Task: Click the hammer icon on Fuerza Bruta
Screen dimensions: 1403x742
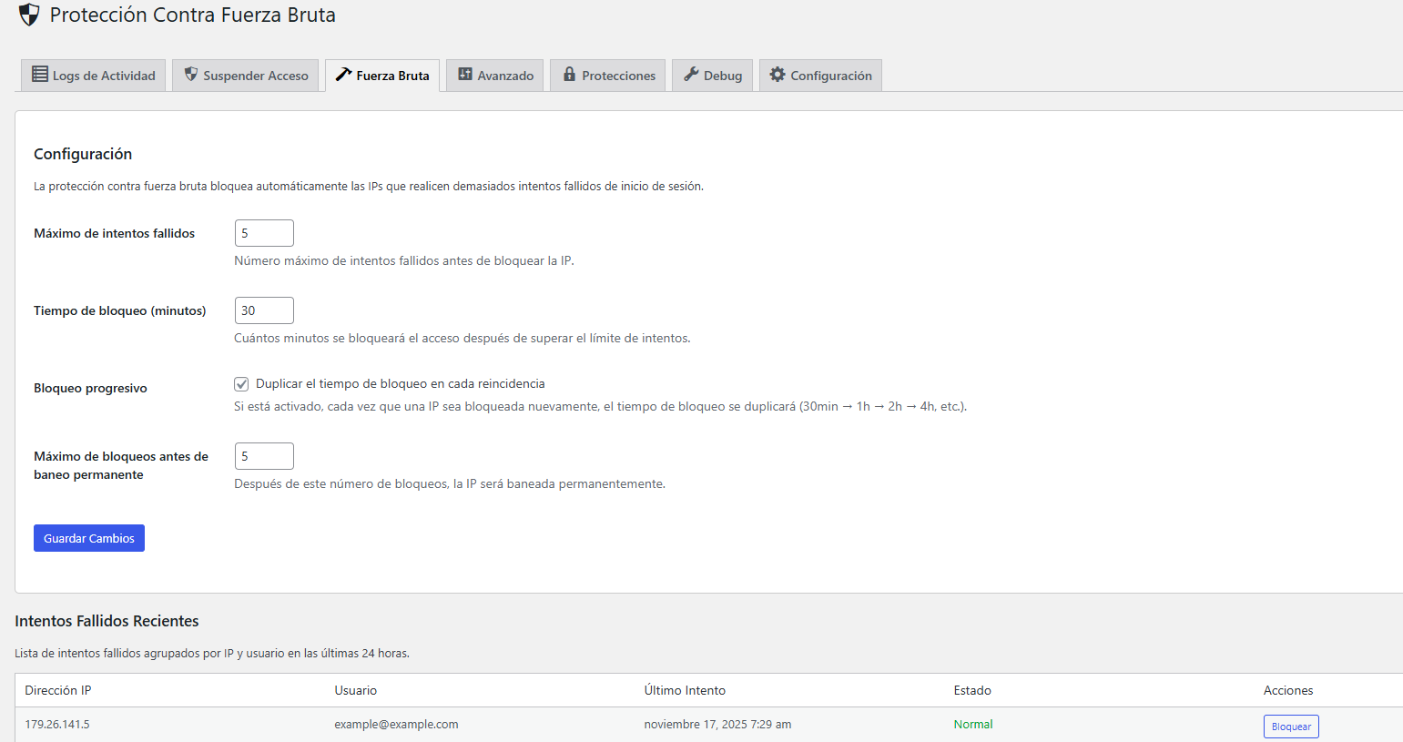Action: pos(344,75)
